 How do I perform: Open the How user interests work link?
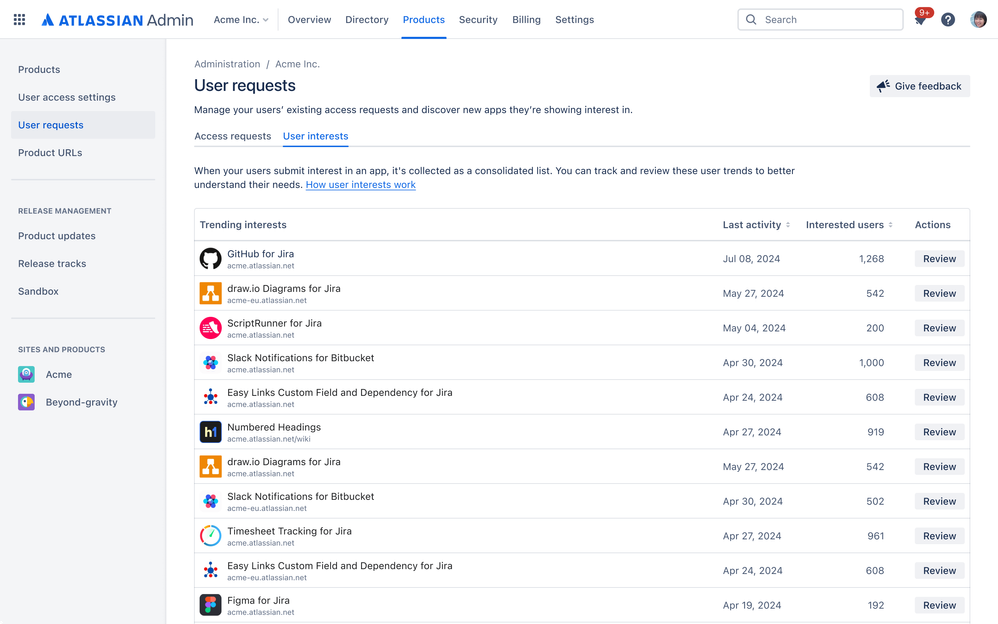(x=360, y=185)
